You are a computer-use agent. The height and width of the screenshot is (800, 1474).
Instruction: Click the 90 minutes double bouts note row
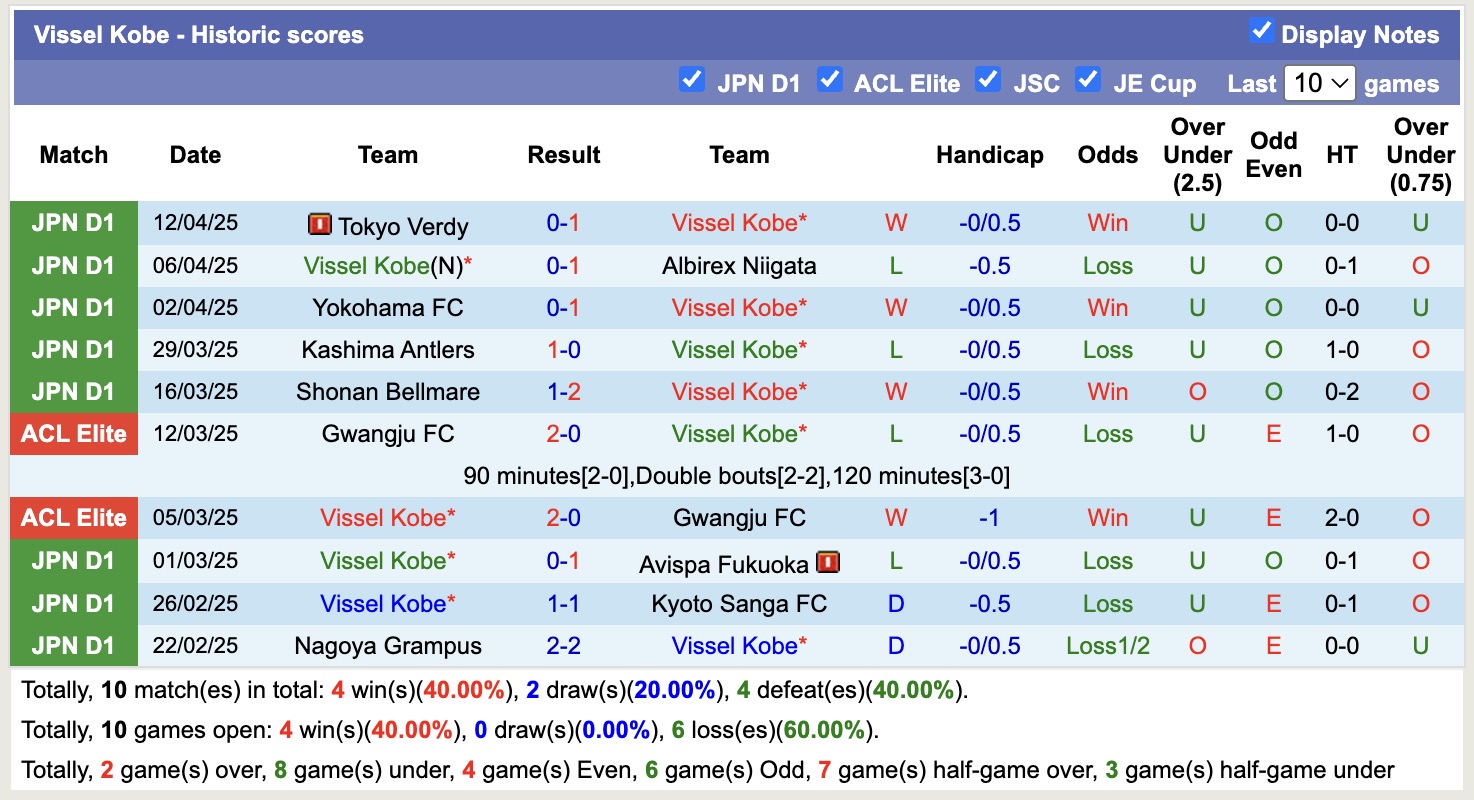(x=737, y=476)
